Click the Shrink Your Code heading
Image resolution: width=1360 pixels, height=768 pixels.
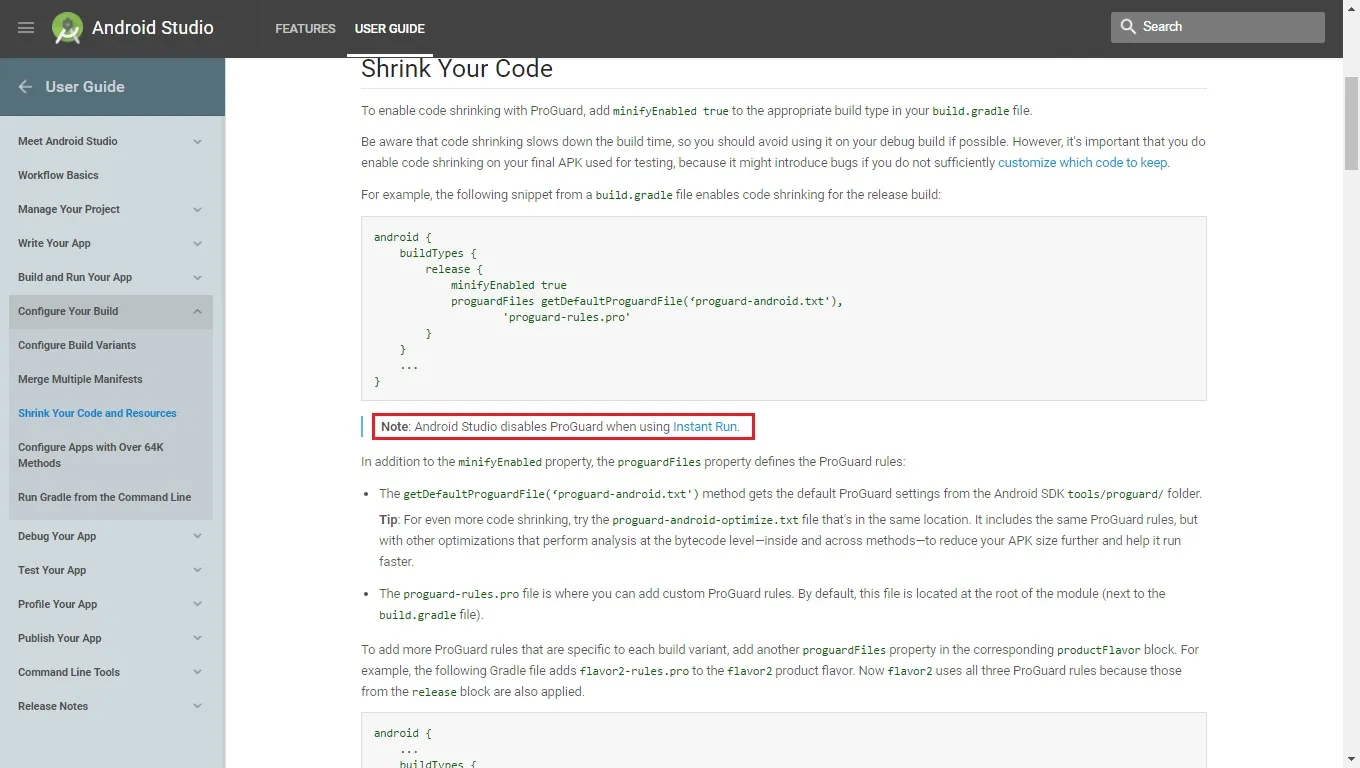pos(457,69)
